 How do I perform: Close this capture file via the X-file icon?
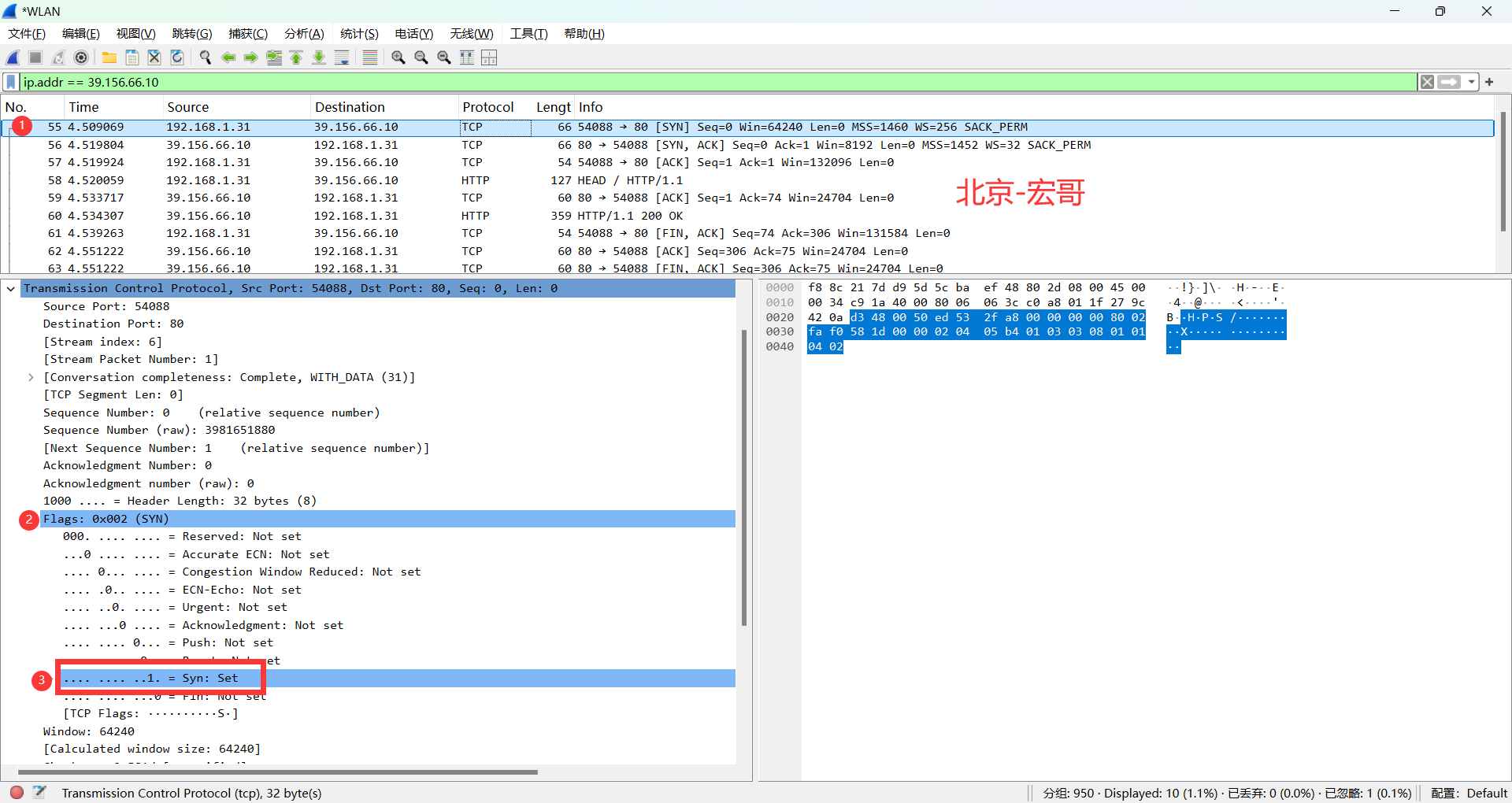tap(154, 57)
